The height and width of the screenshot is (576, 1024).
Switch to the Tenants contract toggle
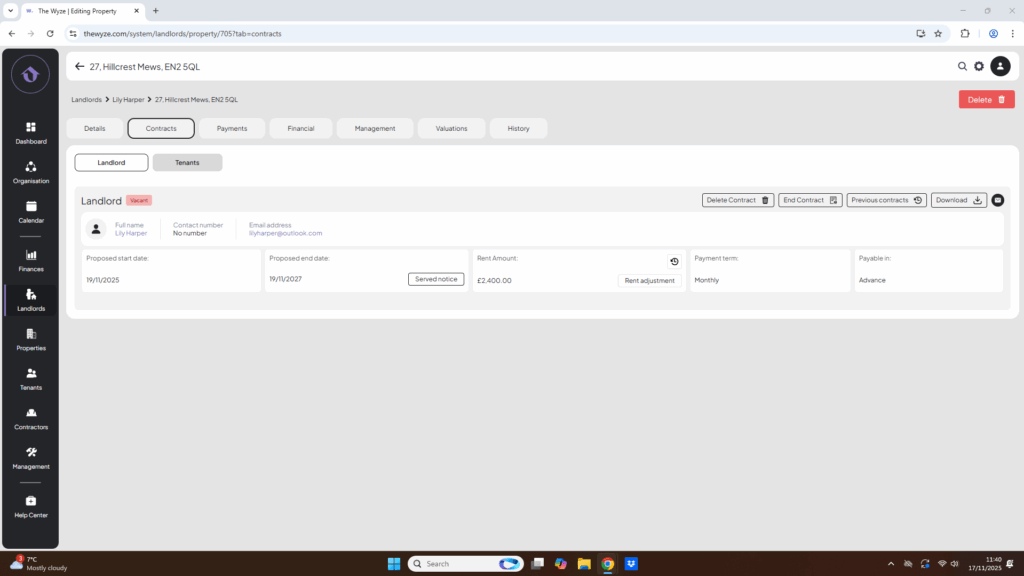coord(187,162)
